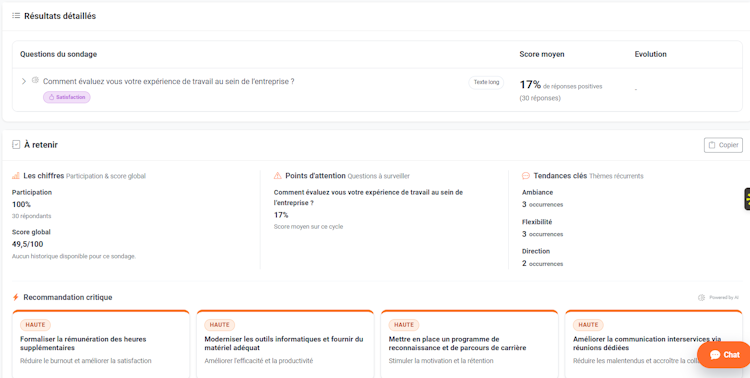Image resolution: width=750 pixels, height=378 pixels.
Task: Click the Powered by AI icon
Action: coord(701,298)
